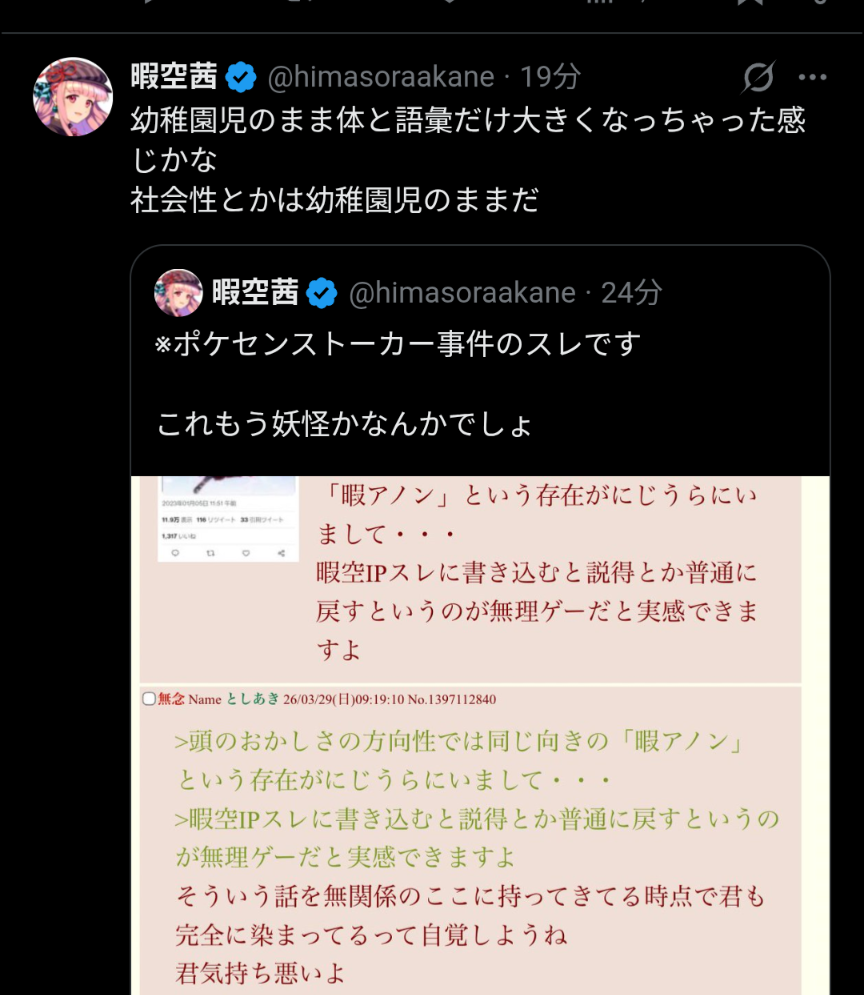
Task: Open the small tweet thumbnail in the image
Action: point(228,518)
